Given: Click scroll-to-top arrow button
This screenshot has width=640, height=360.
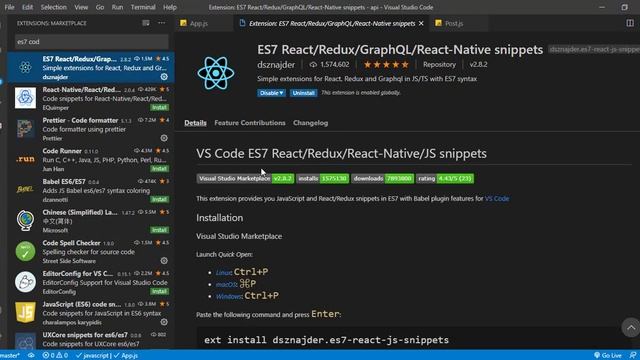Looking at the screenshot, I should (x=631, y=328).
